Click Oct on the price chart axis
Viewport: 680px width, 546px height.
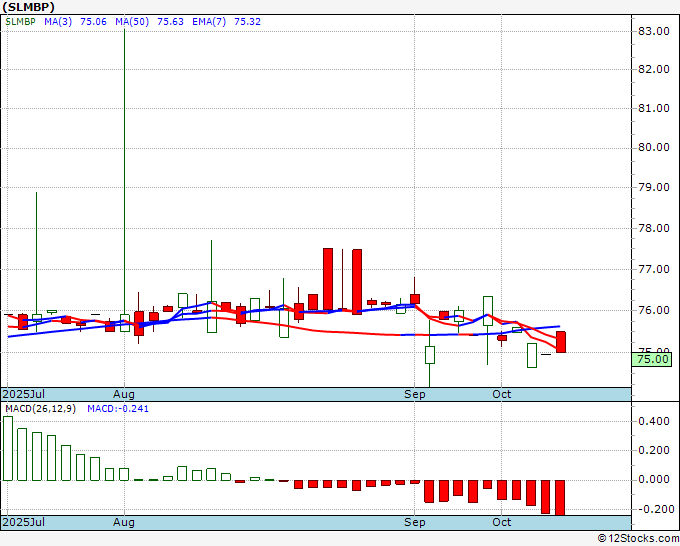click(502, 394)
